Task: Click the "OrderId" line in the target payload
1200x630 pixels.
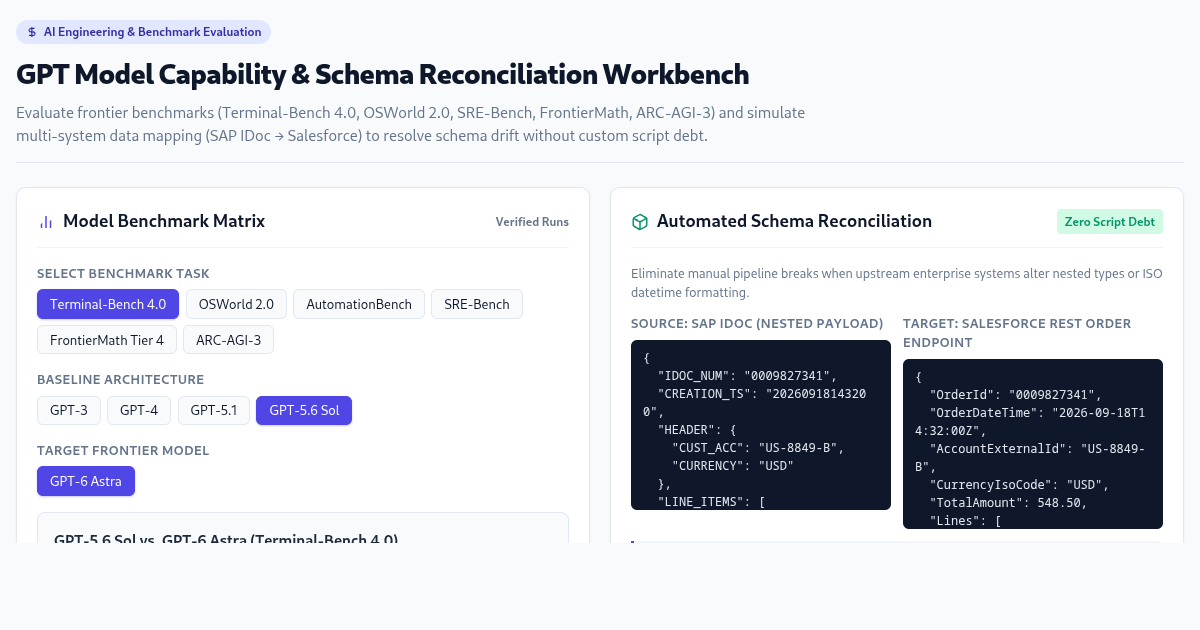Action: pos(1016,394)
